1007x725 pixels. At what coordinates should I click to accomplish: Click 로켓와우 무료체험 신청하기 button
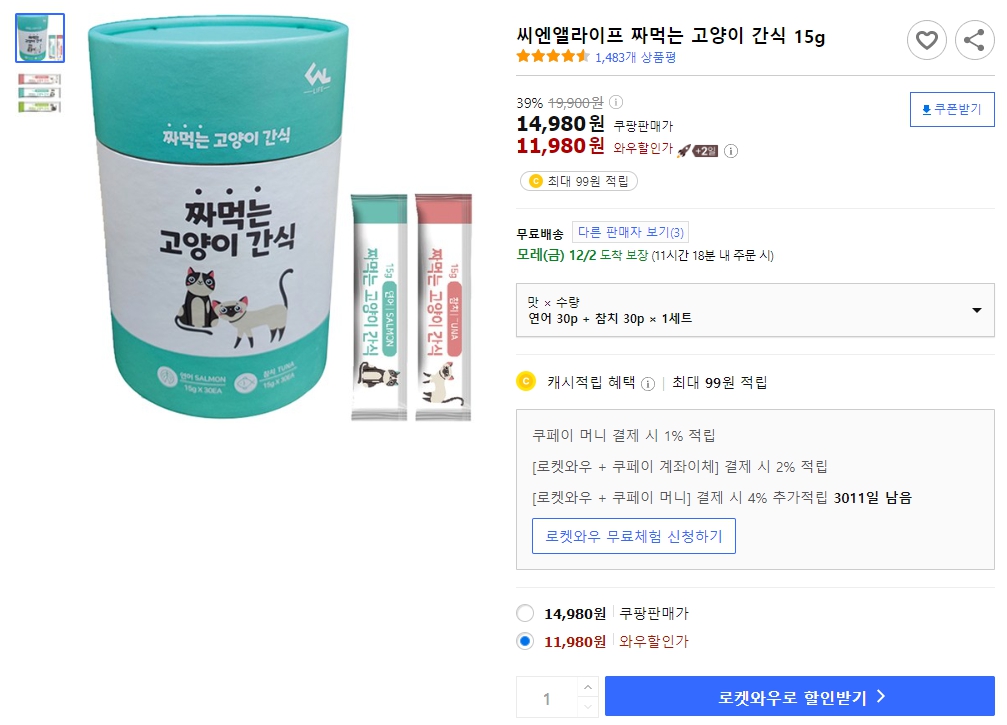(x=633, y=535)
